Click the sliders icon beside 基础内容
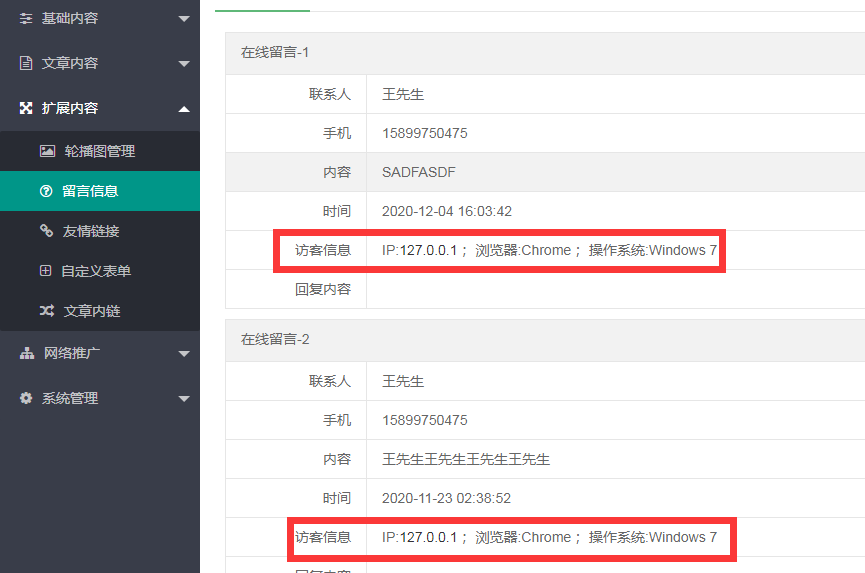This screenshot has height=573, width=865. (x=26, y=19)
